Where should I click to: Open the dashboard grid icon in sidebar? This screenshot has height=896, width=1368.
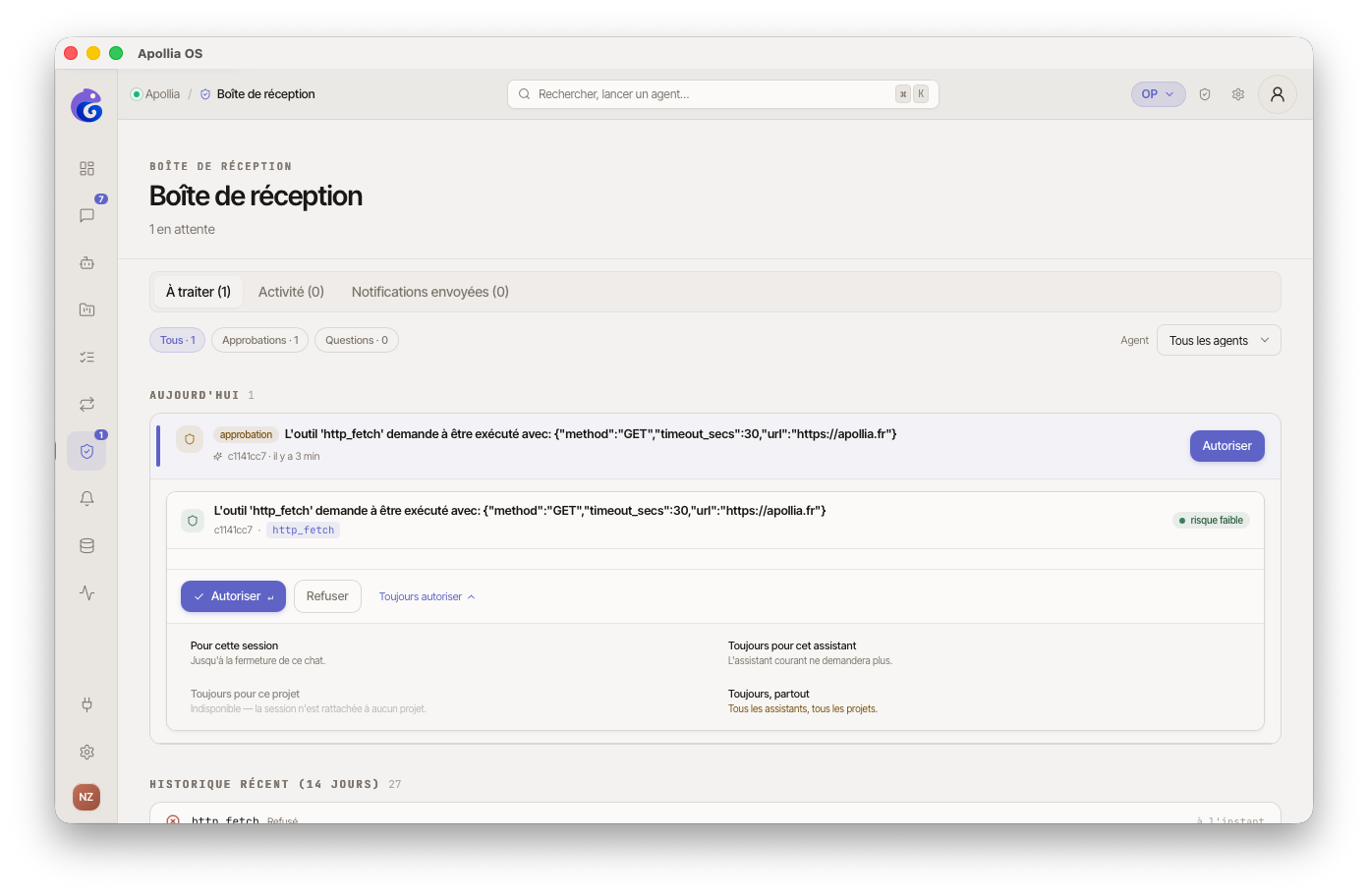click(86, 169)
